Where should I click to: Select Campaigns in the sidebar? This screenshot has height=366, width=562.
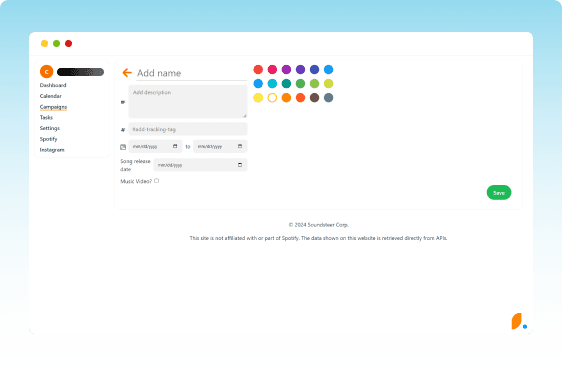[x=53, y=107]
